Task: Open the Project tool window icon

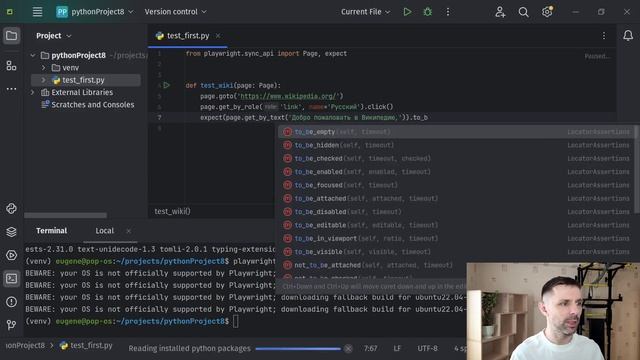Action: click(x=11, y=36)
